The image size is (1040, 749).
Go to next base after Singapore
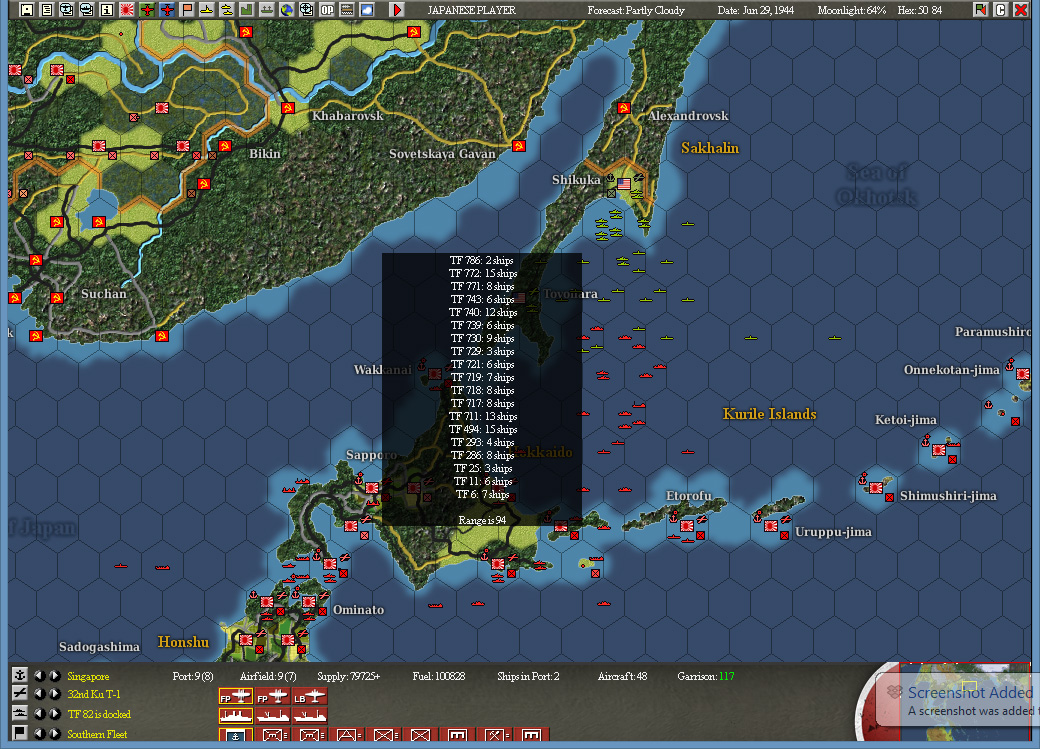[x=54, y=675]
